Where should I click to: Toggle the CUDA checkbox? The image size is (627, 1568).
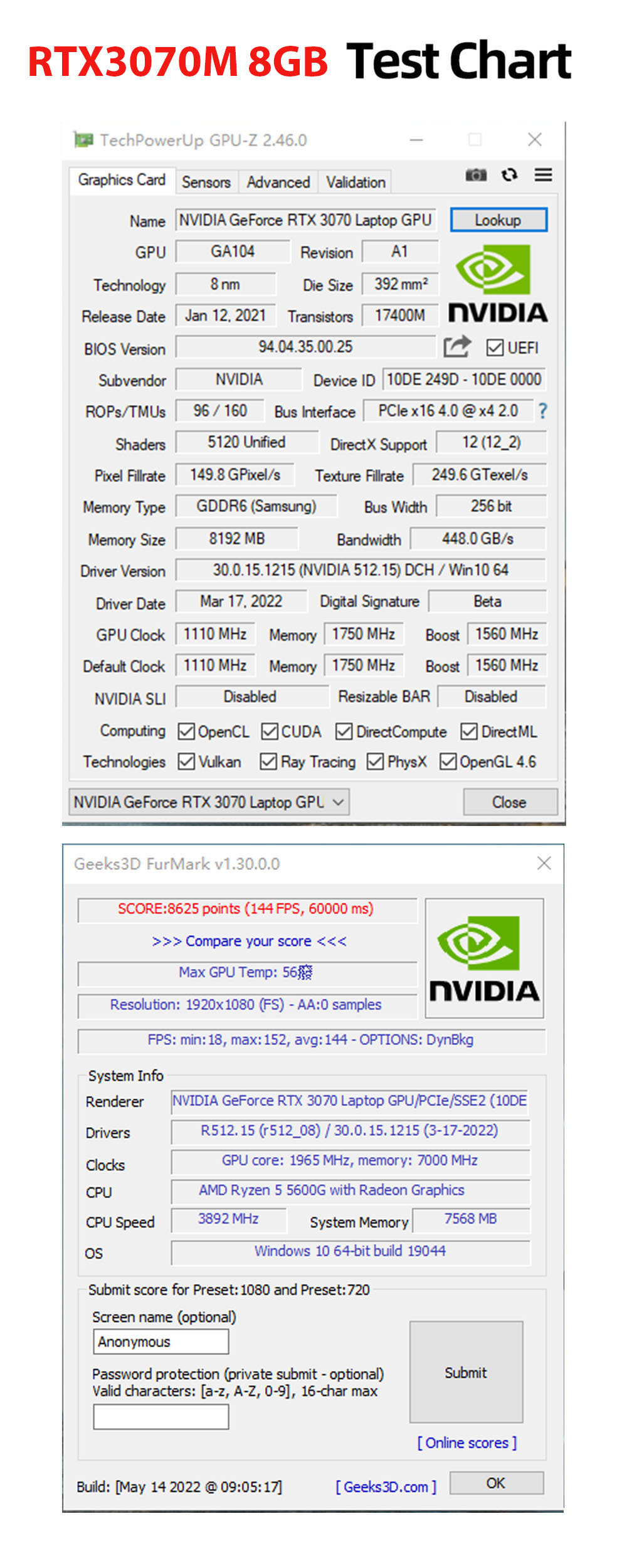coord(270,731)
